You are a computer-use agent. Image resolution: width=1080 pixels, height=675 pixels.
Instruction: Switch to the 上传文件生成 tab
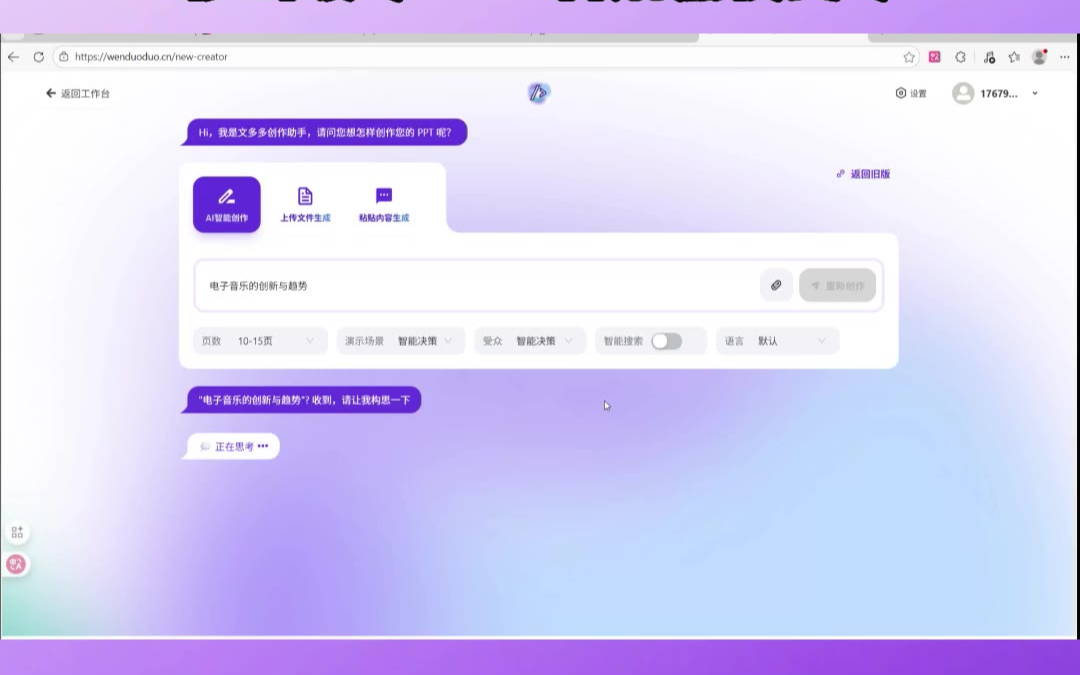(305, 204)
